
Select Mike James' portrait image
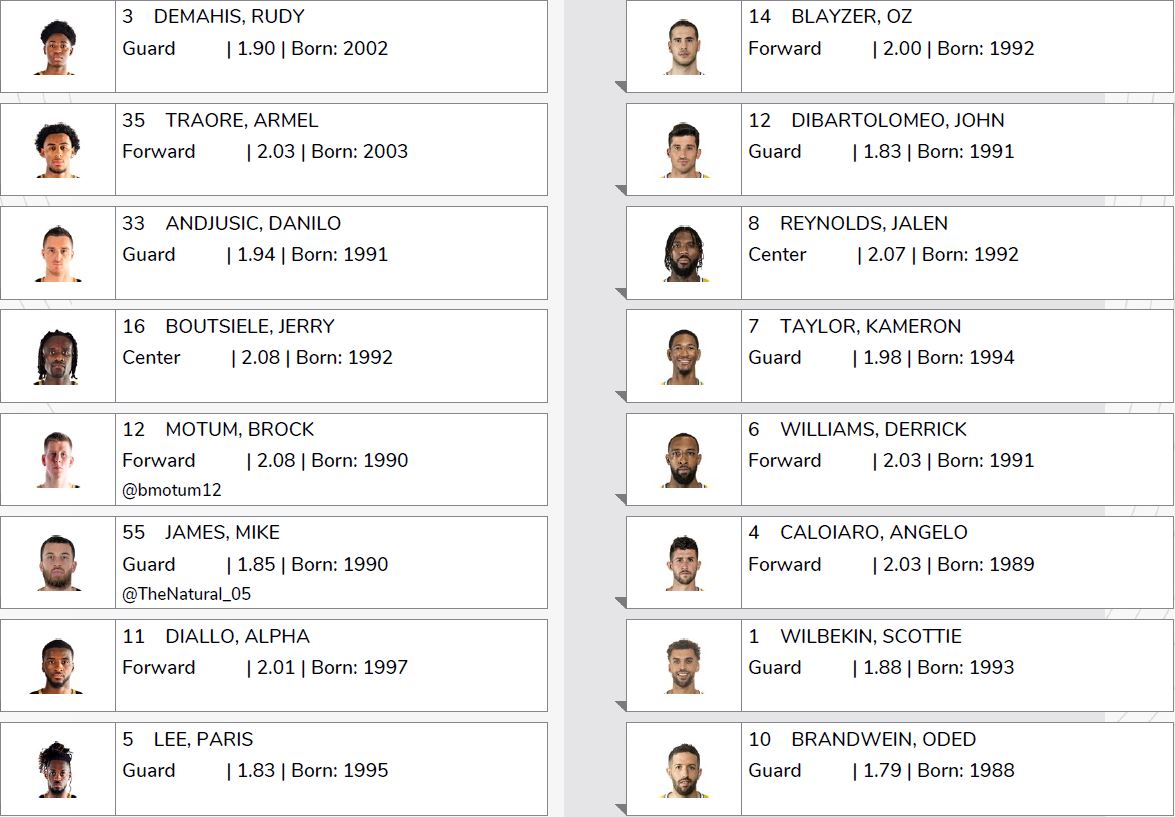pyautogui.click(x=58, y=563)
